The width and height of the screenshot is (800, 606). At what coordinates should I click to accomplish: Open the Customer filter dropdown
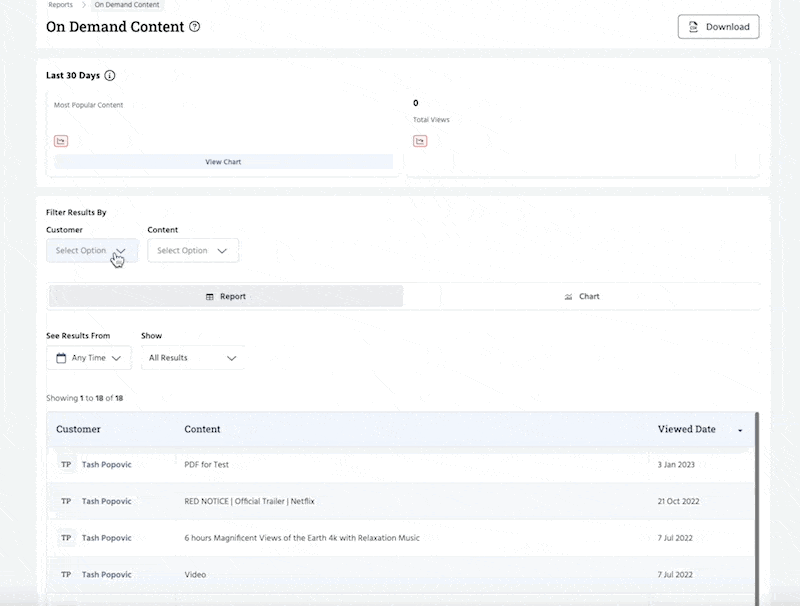pos(91,251)
